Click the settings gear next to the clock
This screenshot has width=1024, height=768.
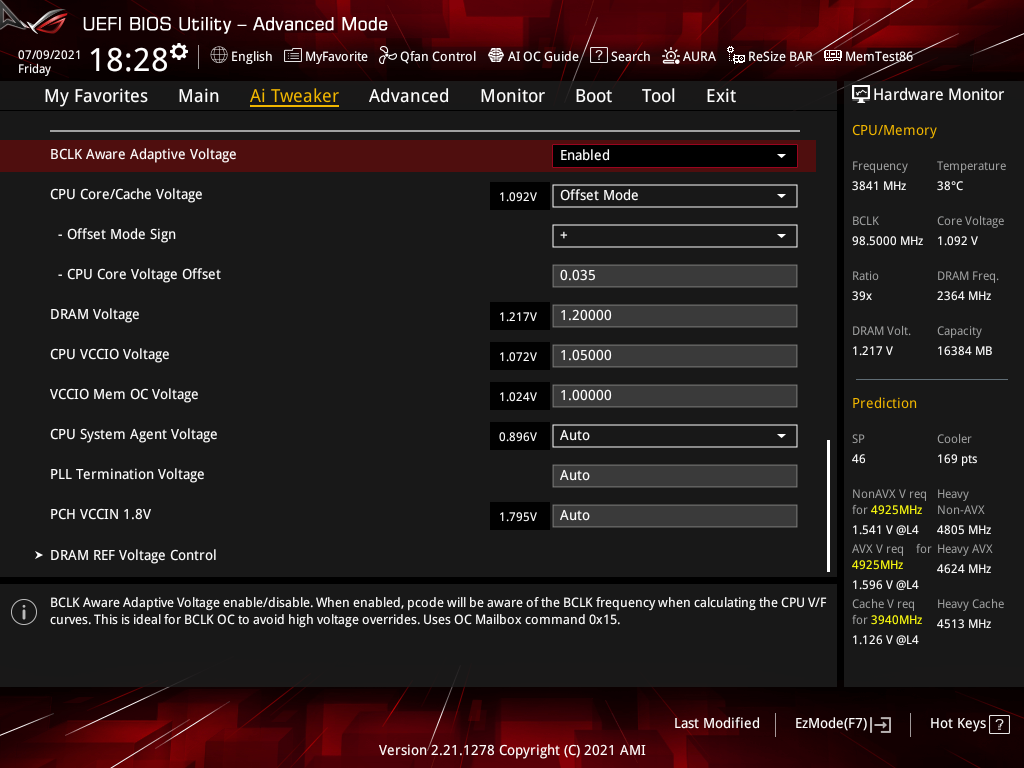click(x=179, y=52)
